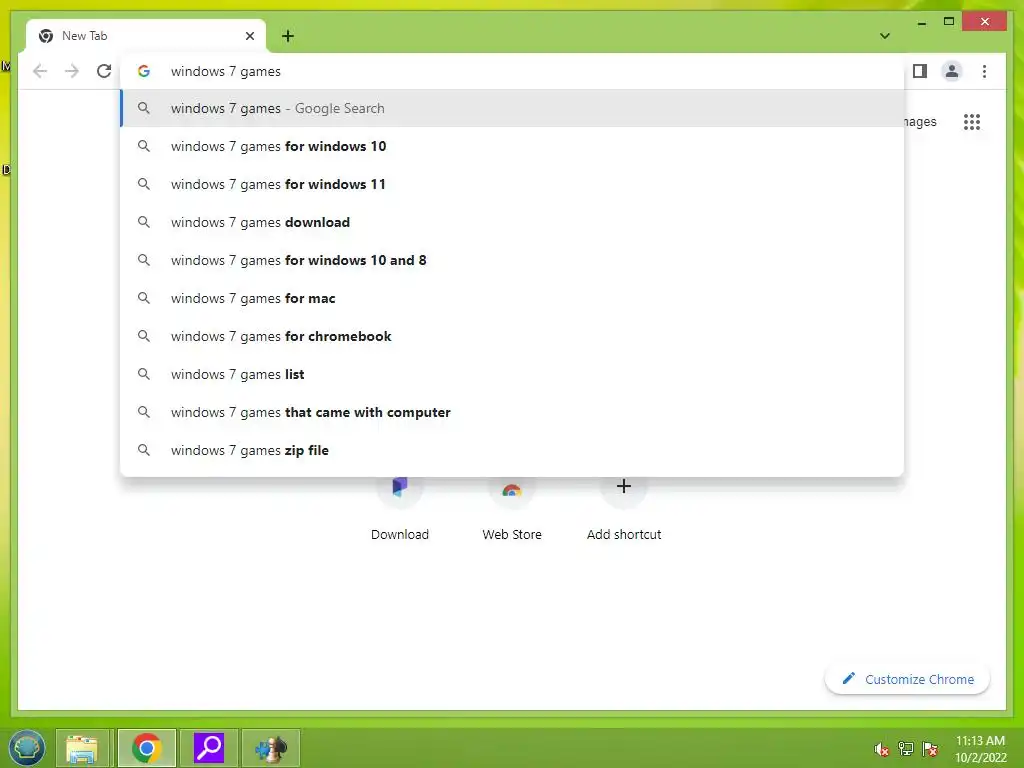1024x768 pixels.
Task: Reload the page with the refresh icon
Action: point(104,71)
